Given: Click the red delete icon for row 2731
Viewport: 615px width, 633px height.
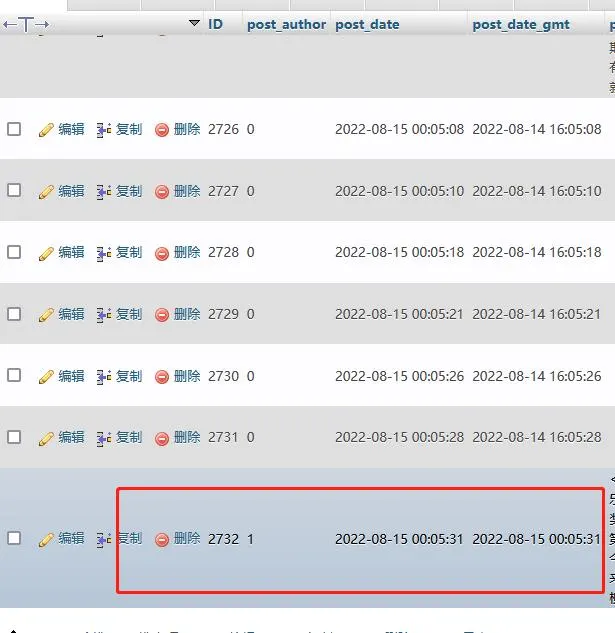Looking at the screenshot, I should tap(162, 438).
